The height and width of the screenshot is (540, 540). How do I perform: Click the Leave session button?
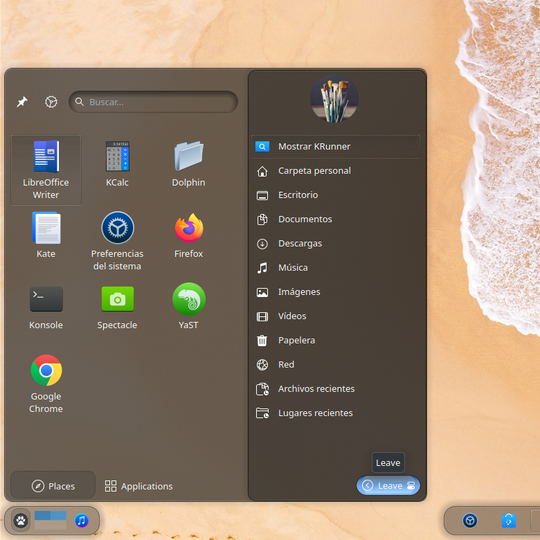click(x=388, y=486)
